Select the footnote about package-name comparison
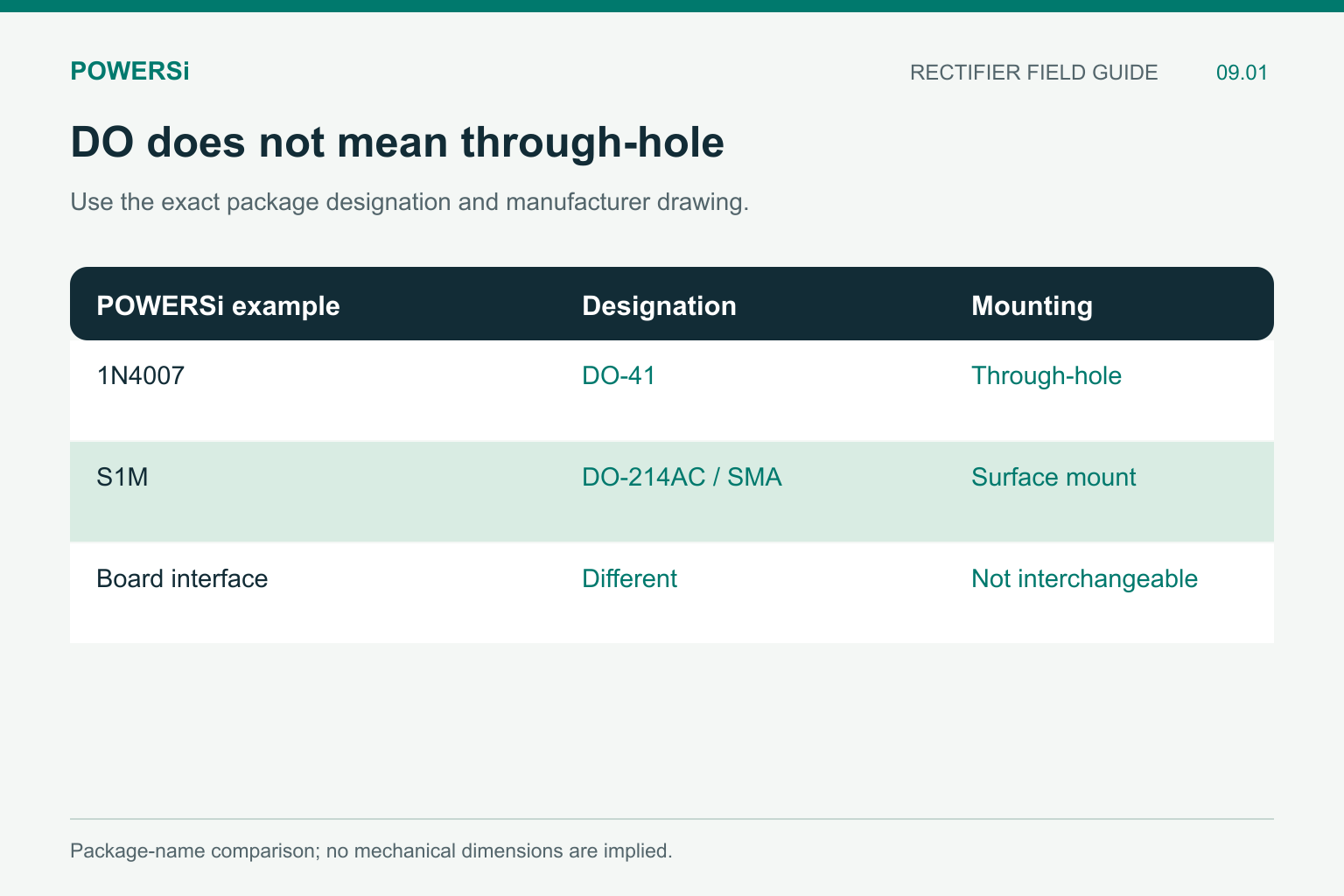 371,850
